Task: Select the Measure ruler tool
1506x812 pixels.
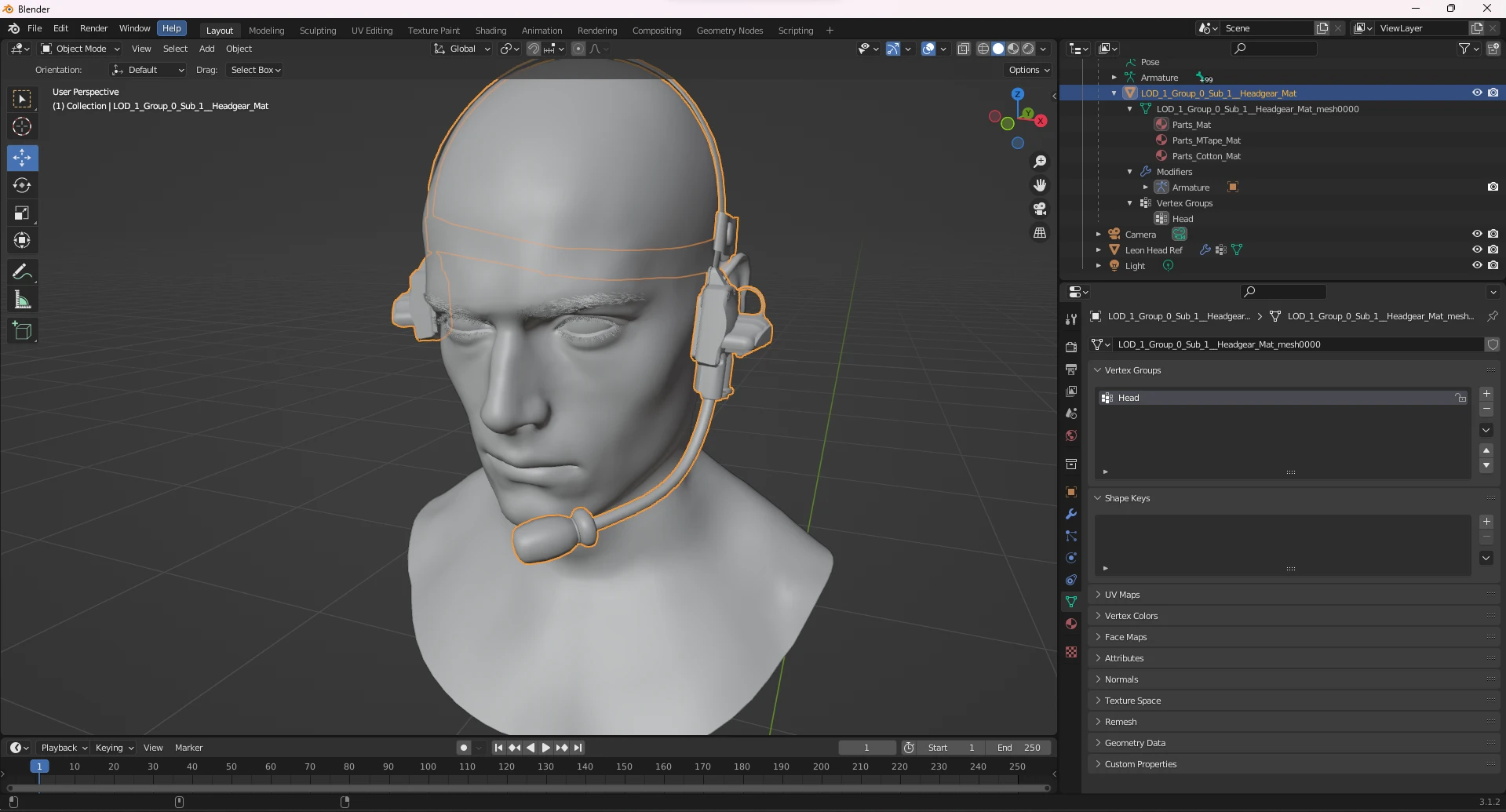Action: click(22, 300)
